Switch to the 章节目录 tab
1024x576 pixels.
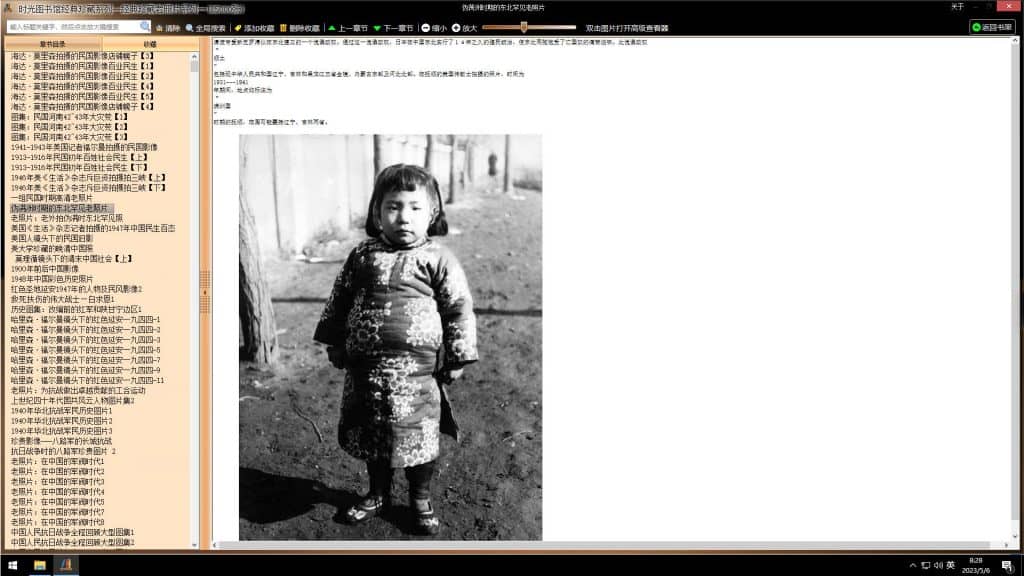(53, 44)
